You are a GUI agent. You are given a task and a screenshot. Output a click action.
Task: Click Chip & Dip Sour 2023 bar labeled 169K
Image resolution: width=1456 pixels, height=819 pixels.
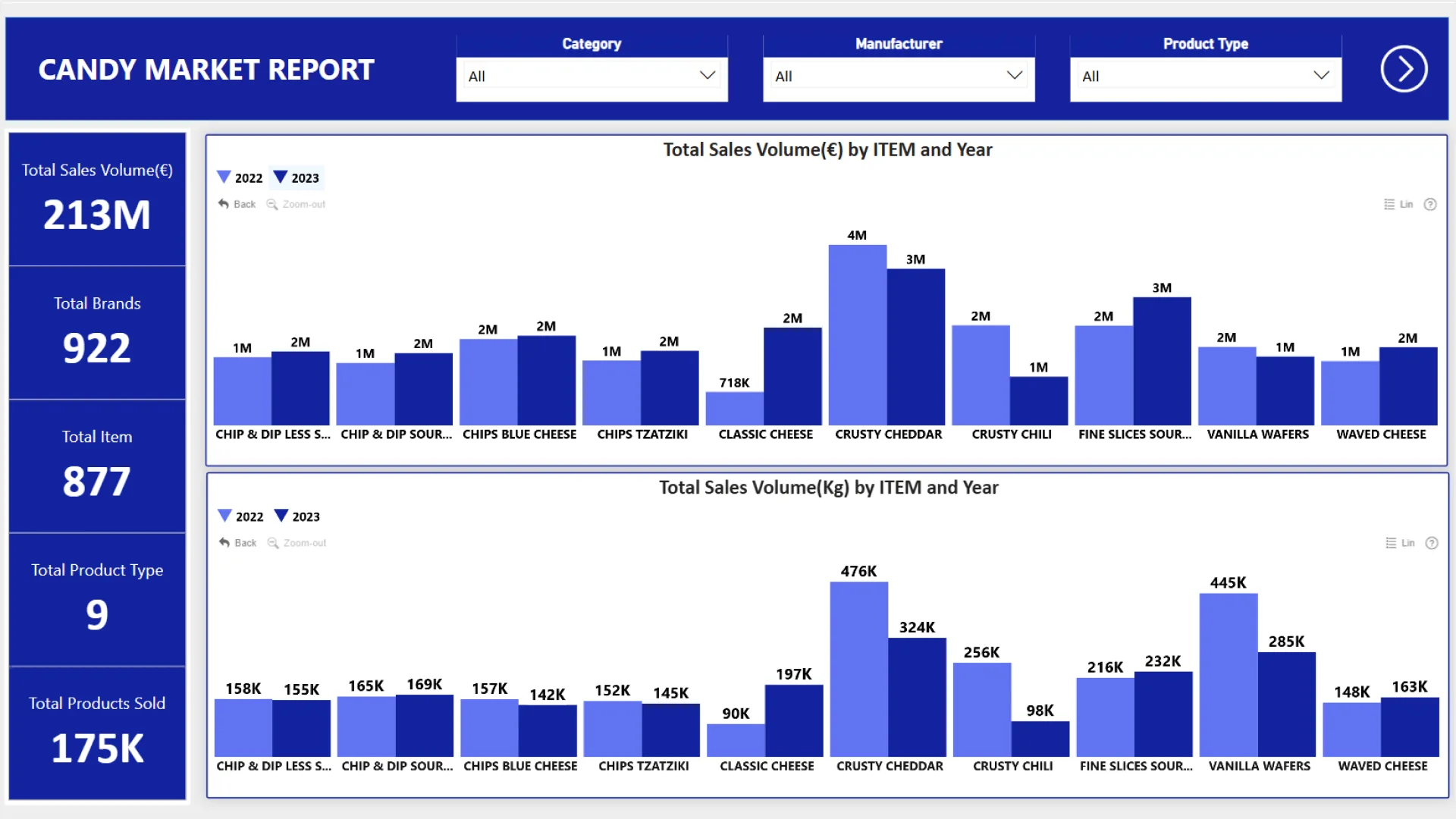[425, 726]
